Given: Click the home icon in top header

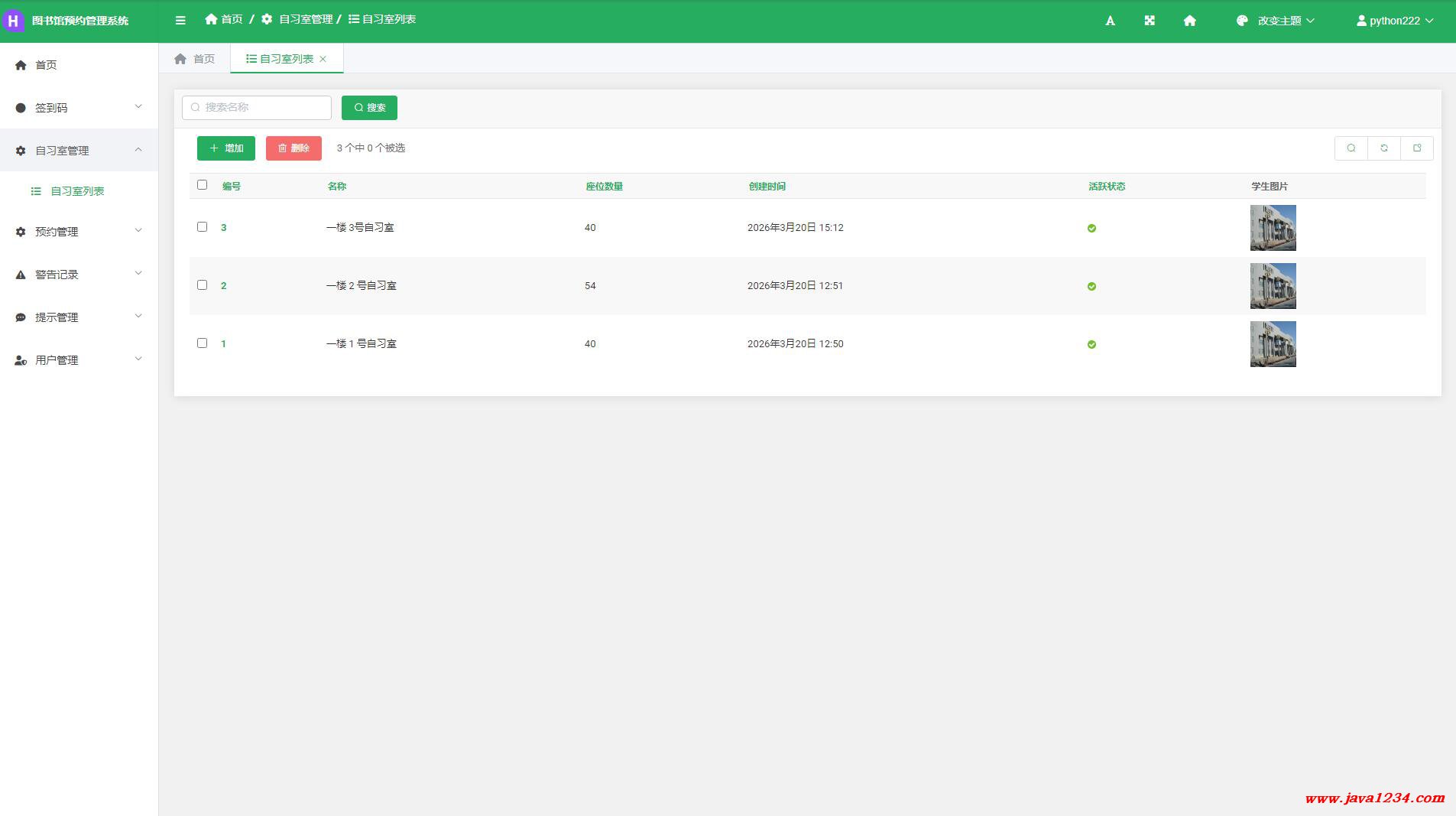Looking at the screenshot, I should point(1189,21).
